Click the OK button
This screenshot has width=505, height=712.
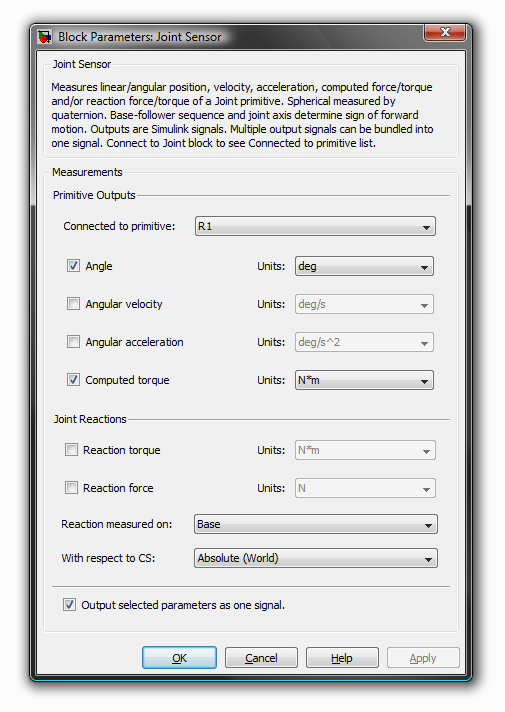click(x=179, y=658)
